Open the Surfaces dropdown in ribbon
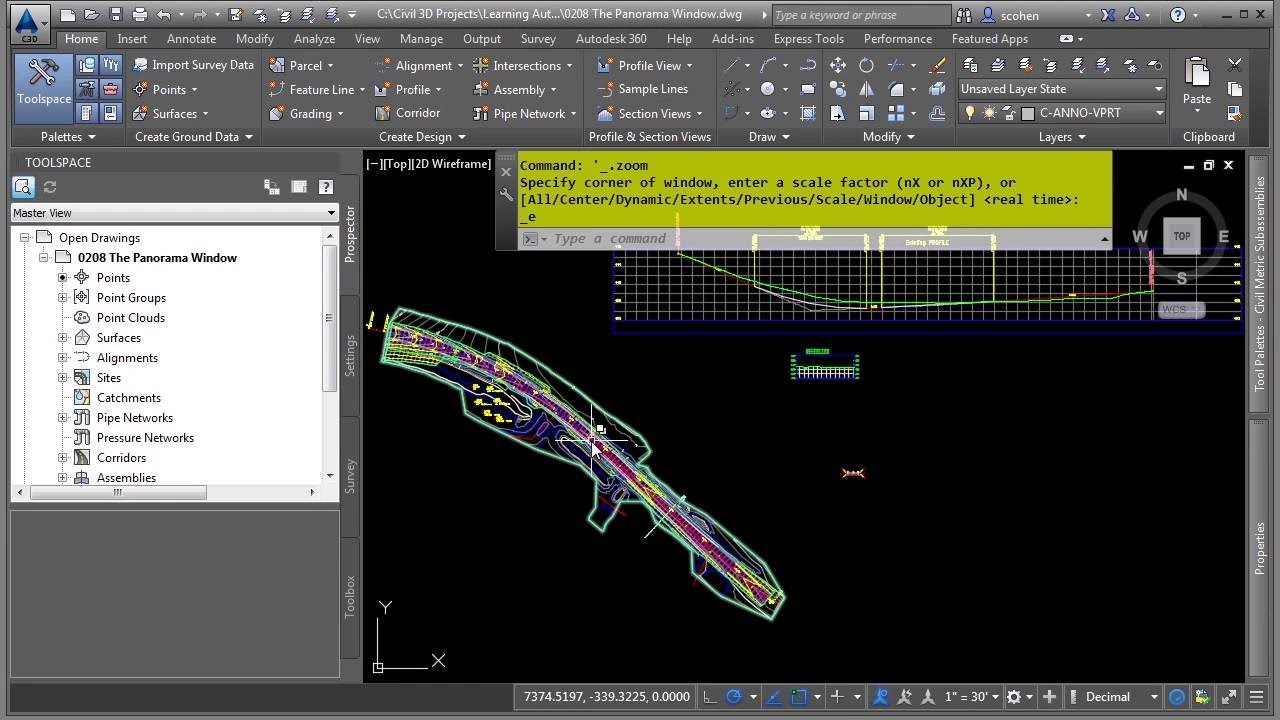 (171, 113)
